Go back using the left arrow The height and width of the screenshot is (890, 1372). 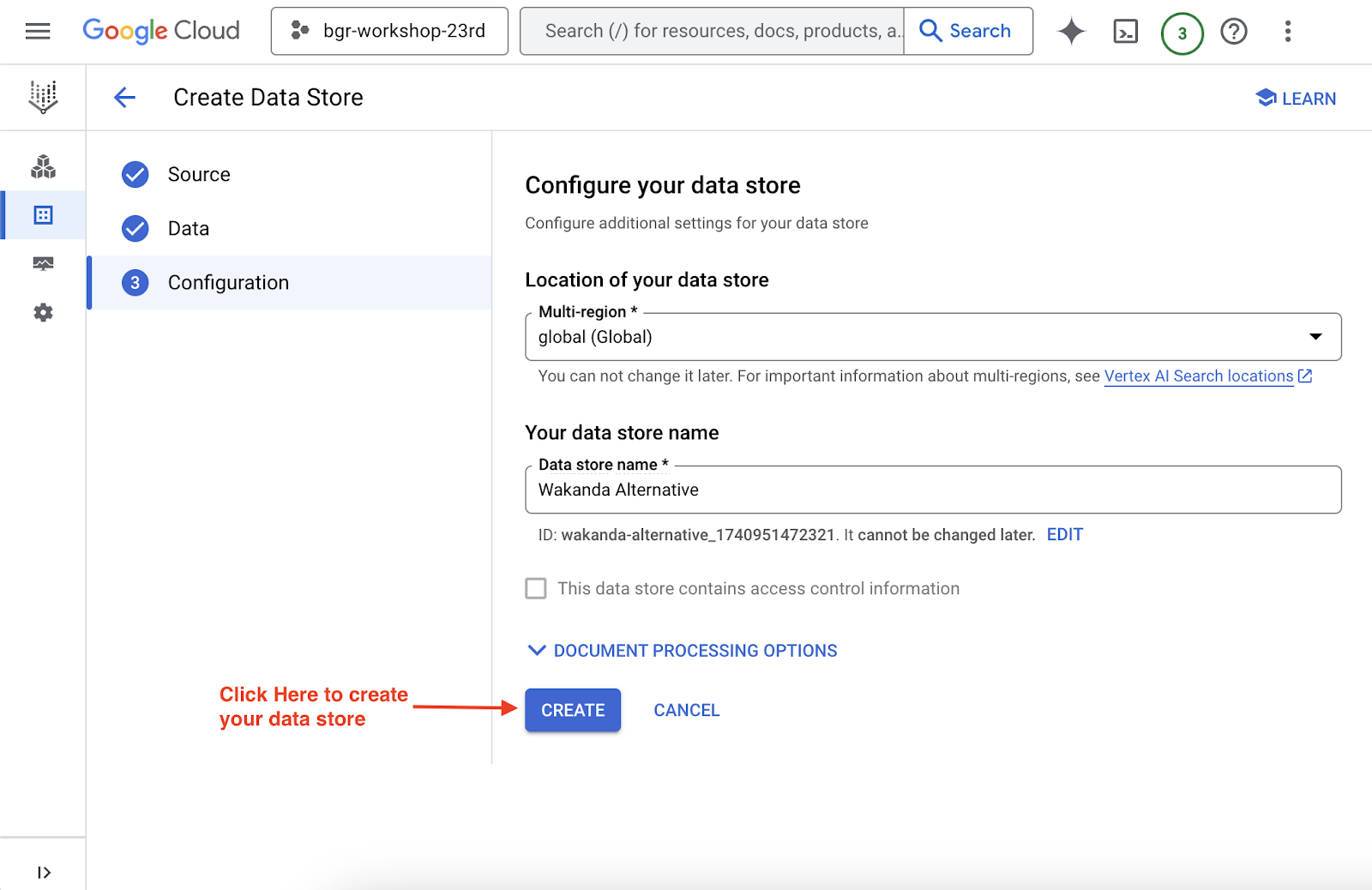125,98
